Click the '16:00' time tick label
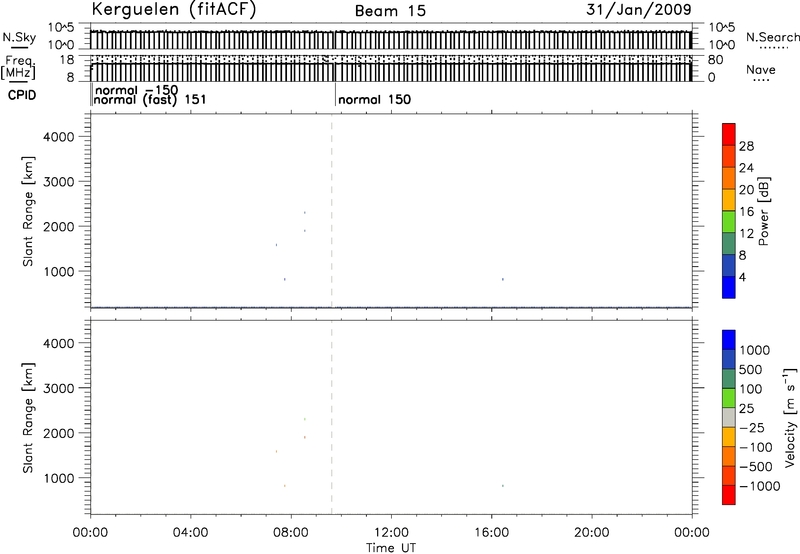The width and height of the screenshot is (800, 554). [491, 533]
